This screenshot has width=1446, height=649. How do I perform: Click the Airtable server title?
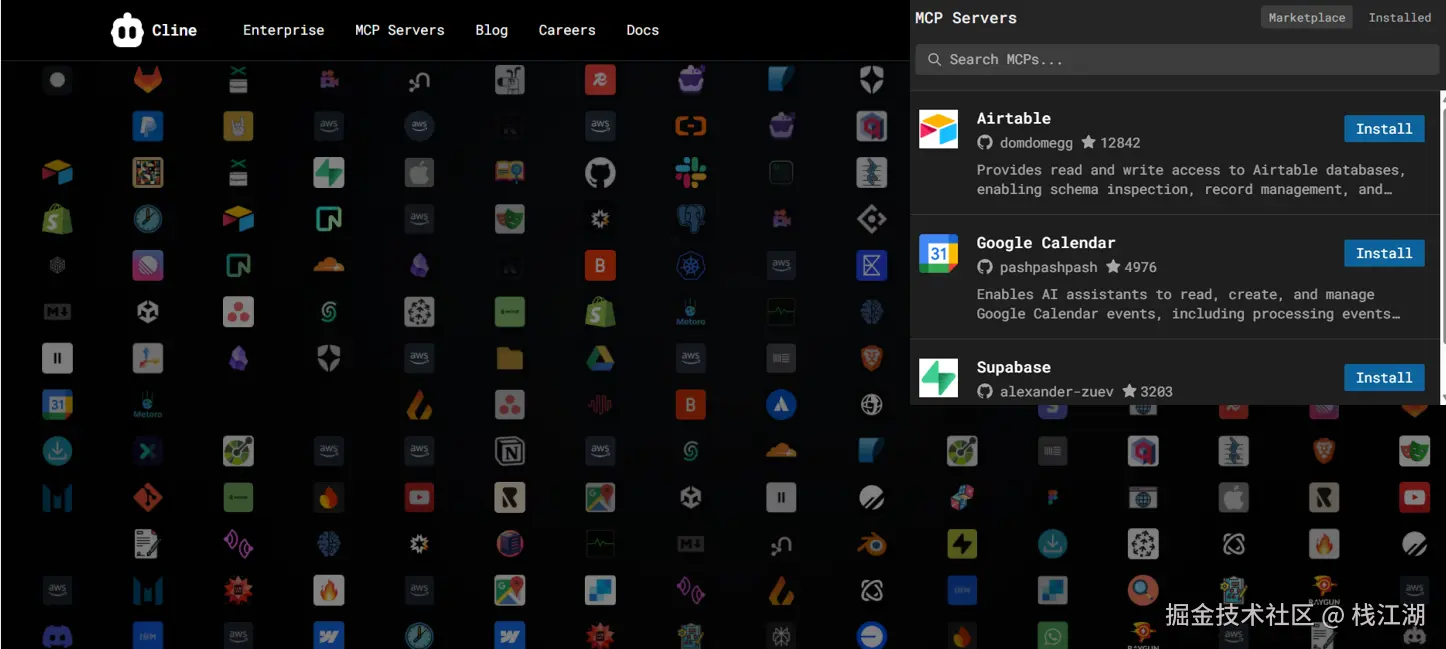click(x=1013, y=118)
